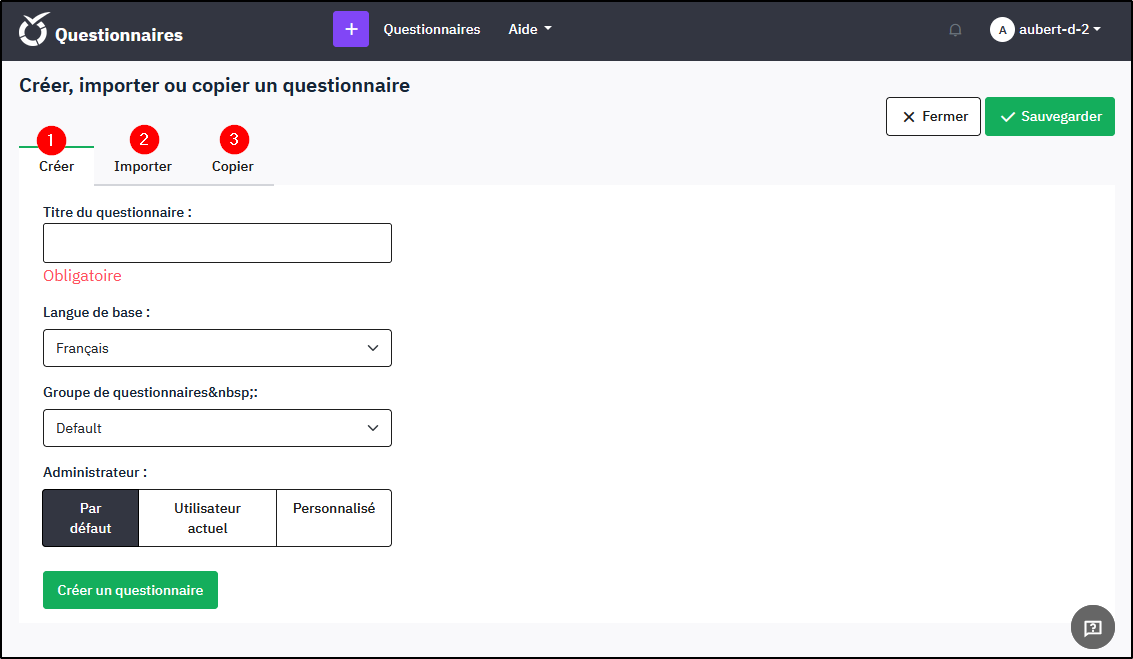Click red marker number 2 badge
This screenshot has width=1133, height=659.
[x=144, y=139]
